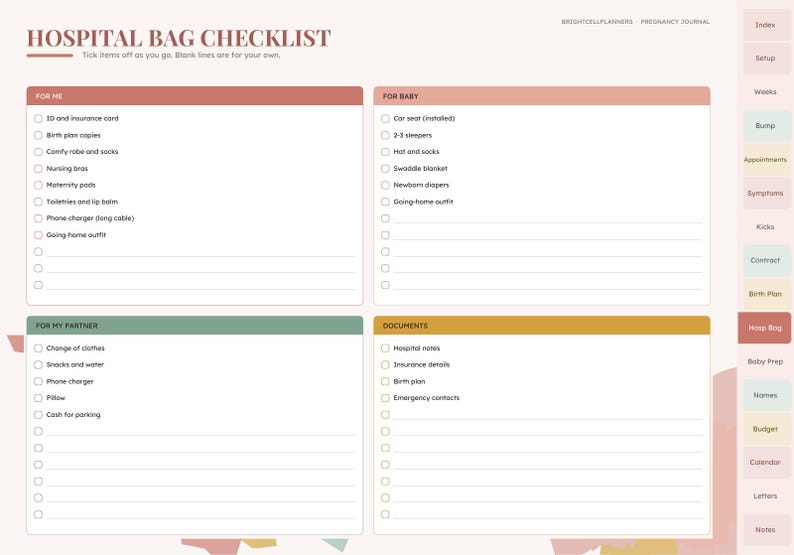This screenshot has height=555, width=794.
Task: Switch to the Names tab
Action: coord(766,395)
